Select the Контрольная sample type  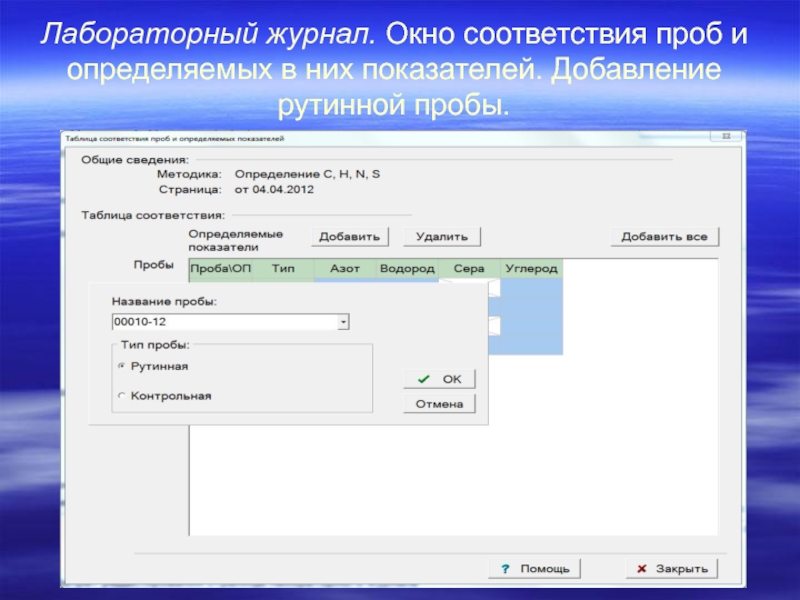coord(122,396)
